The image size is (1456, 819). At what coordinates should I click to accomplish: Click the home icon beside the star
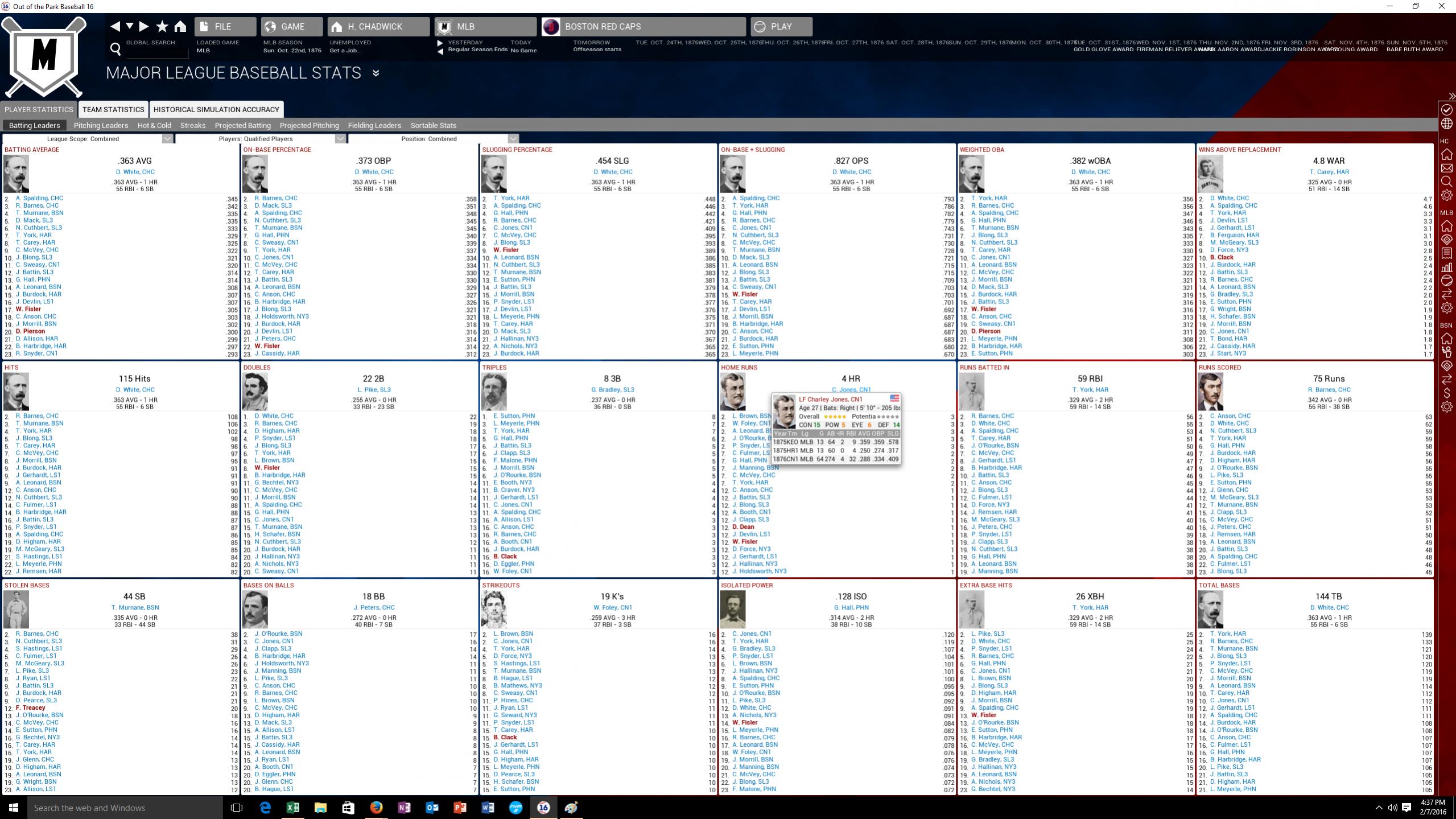(180, 26)
